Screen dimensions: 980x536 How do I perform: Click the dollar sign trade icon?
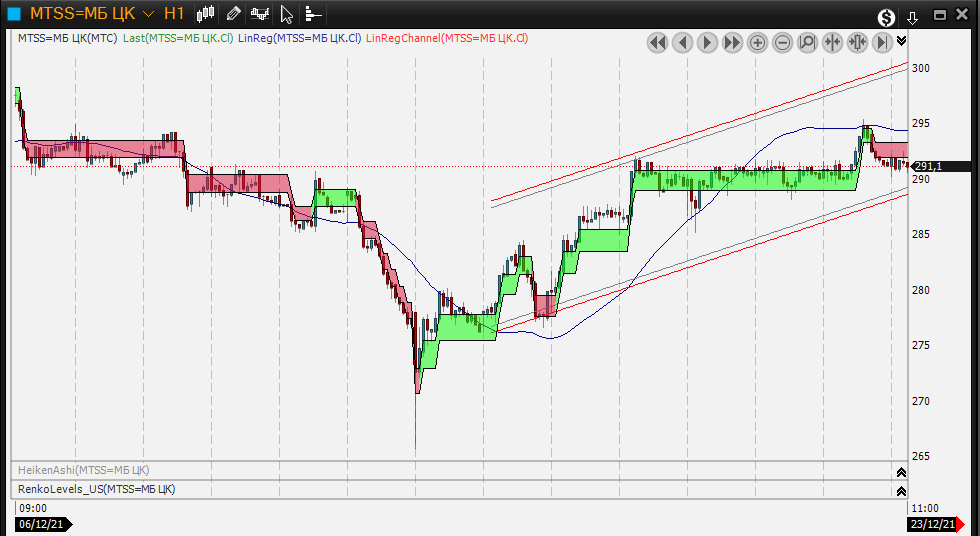886,16
